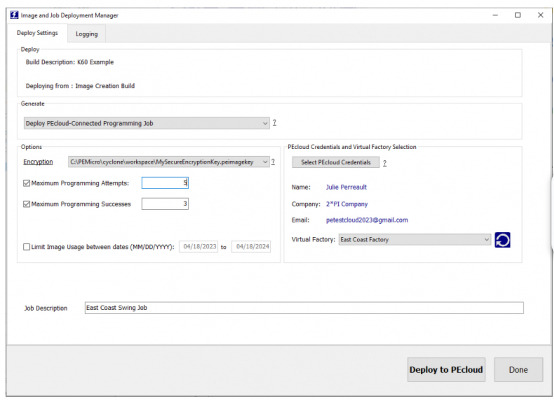Screen dimensions: 554x400
Task: Switch to the Logging tab
Action: click(x=87, y=34)
